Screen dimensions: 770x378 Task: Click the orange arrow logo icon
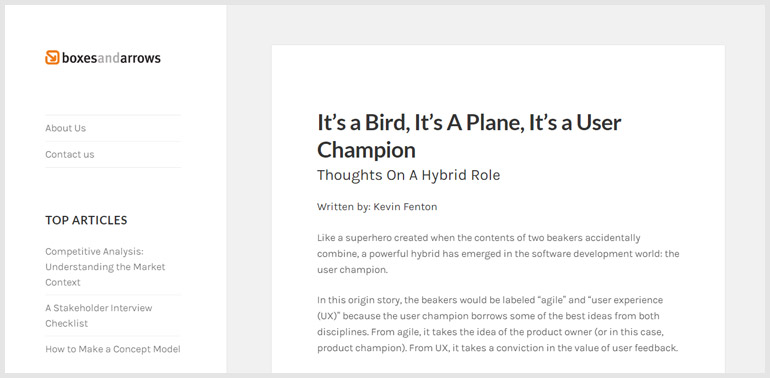(52, 57)
